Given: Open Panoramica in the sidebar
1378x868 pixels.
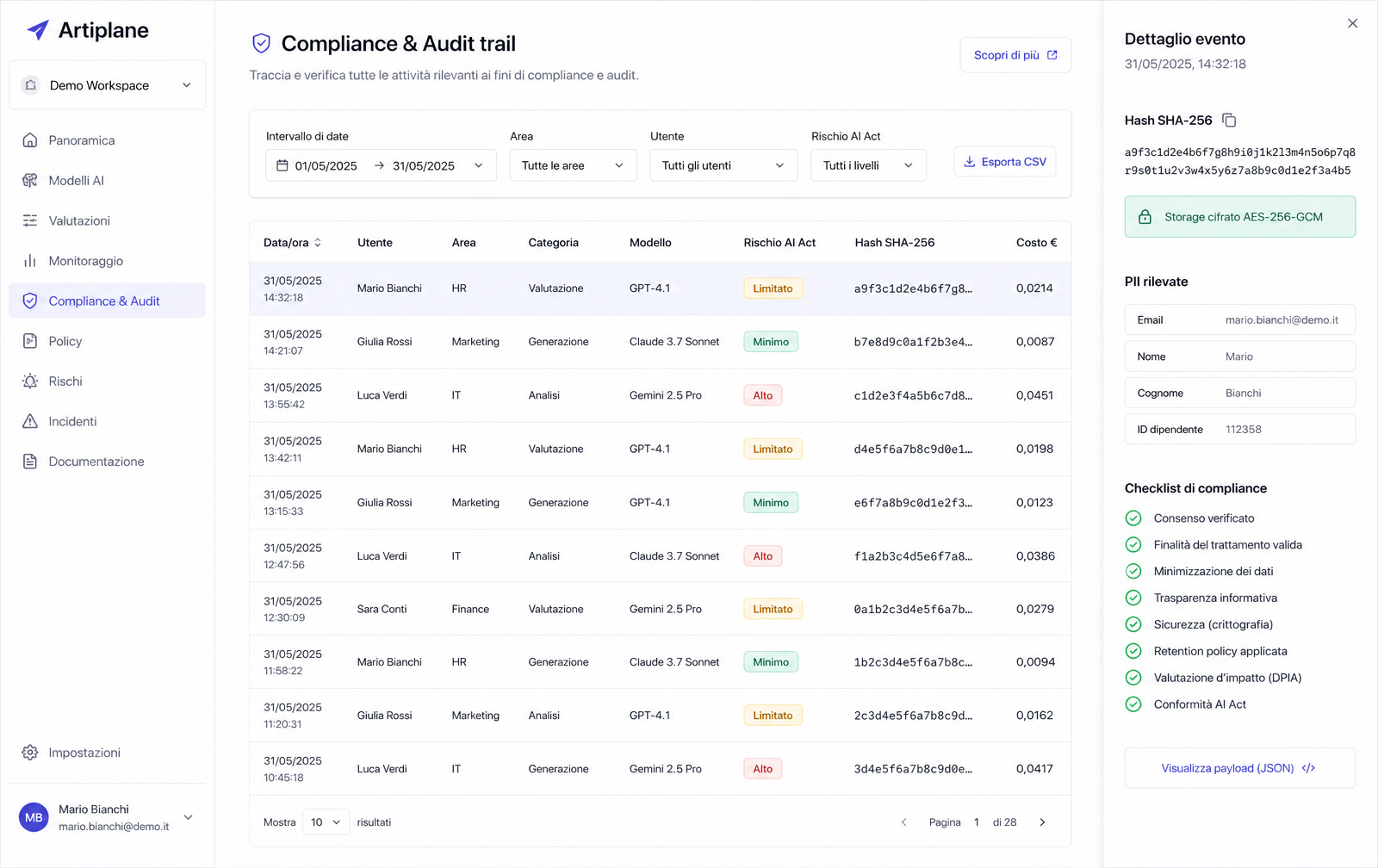Looking at the screenshot, I should pyautogui.click(x=108, y=140).
